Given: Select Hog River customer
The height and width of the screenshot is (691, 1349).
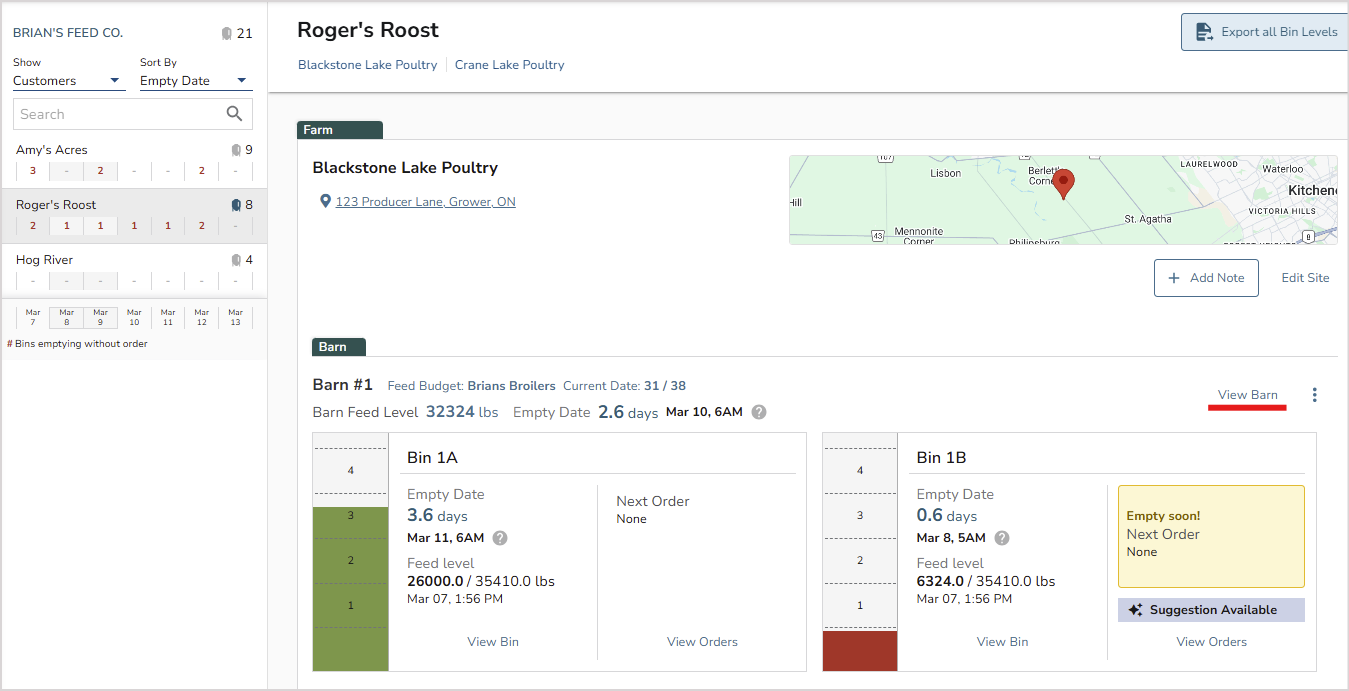Looking at the screenshot, I should [x=134, y=270].
